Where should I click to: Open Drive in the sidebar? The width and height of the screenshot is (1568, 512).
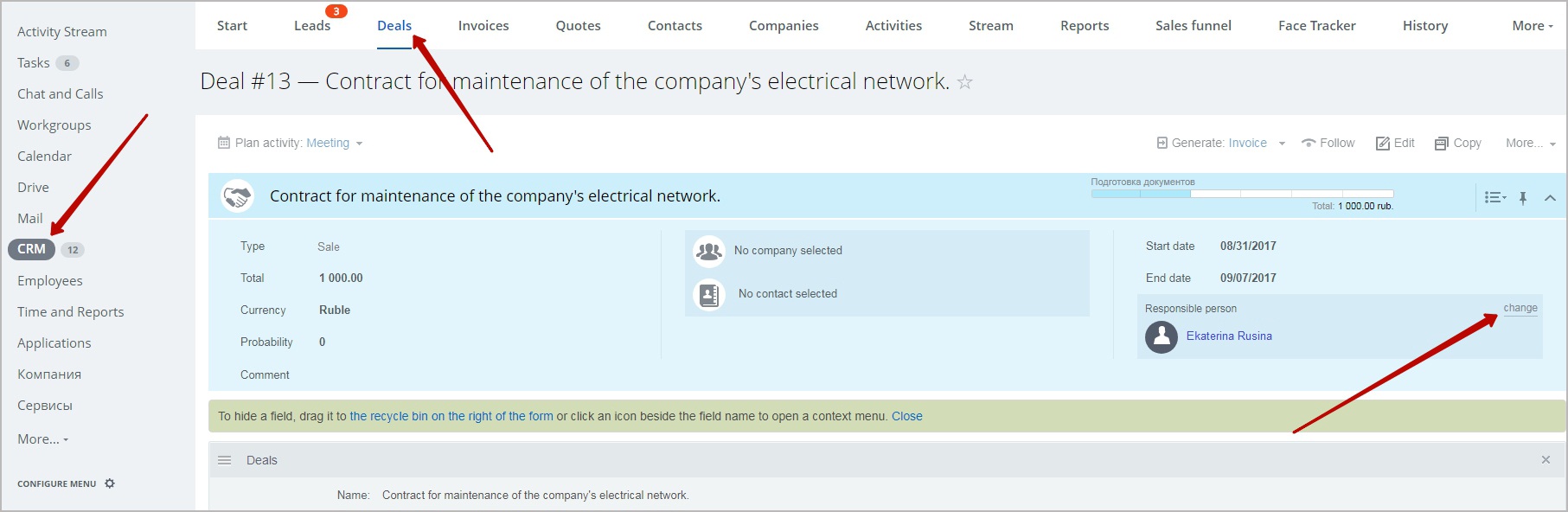point(33,188)
